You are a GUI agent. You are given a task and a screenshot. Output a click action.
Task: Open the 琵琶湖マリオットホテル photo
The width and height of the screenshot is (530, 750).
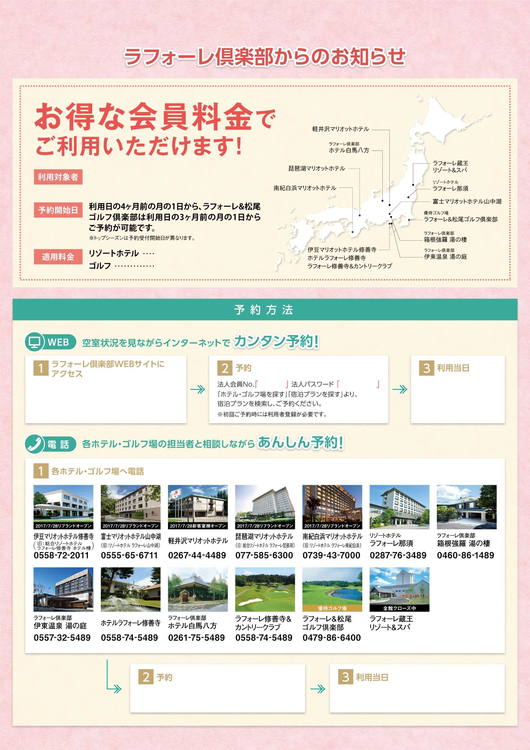coord(265,507)
